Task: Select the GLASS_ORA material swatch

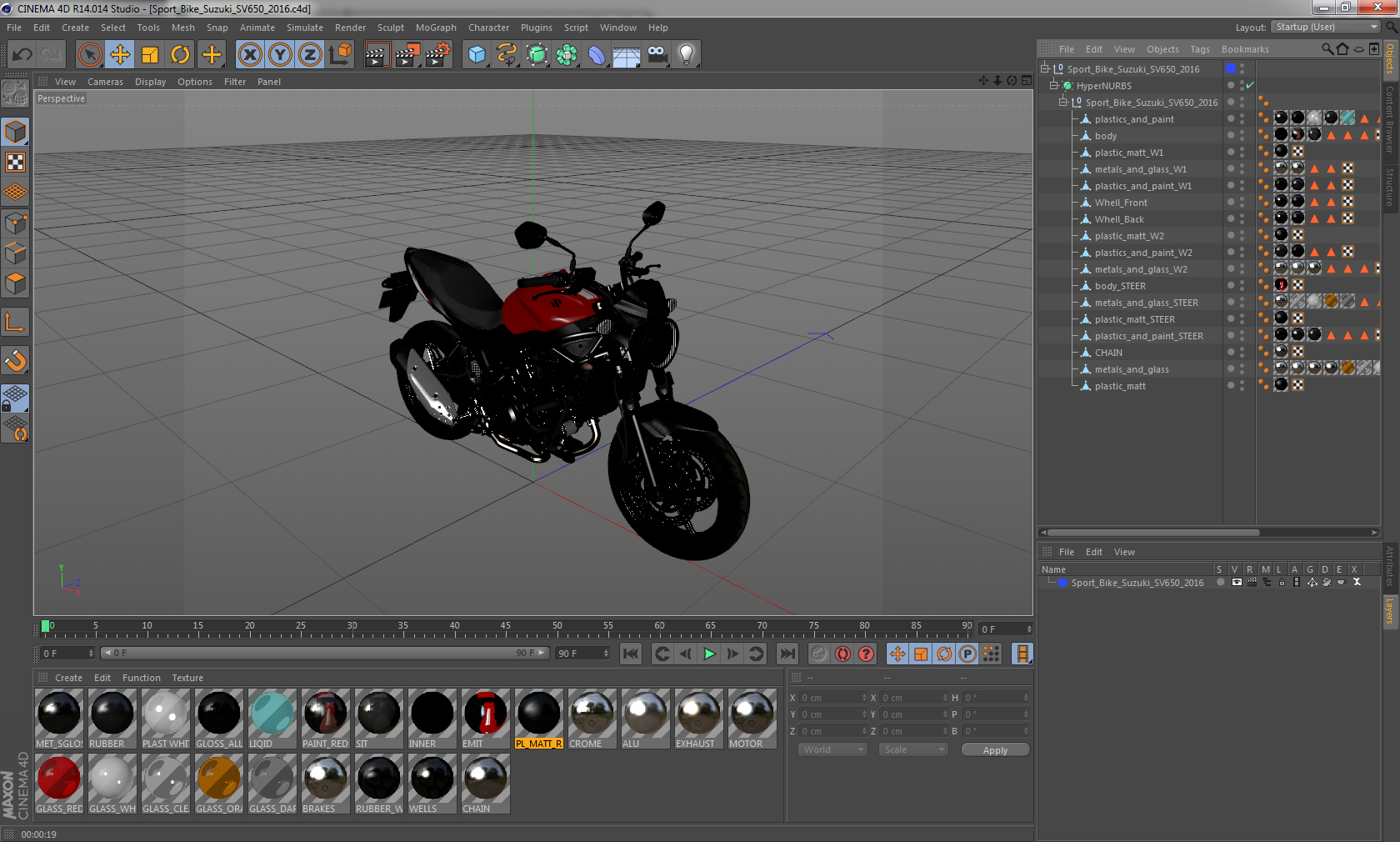Action: 219,784
